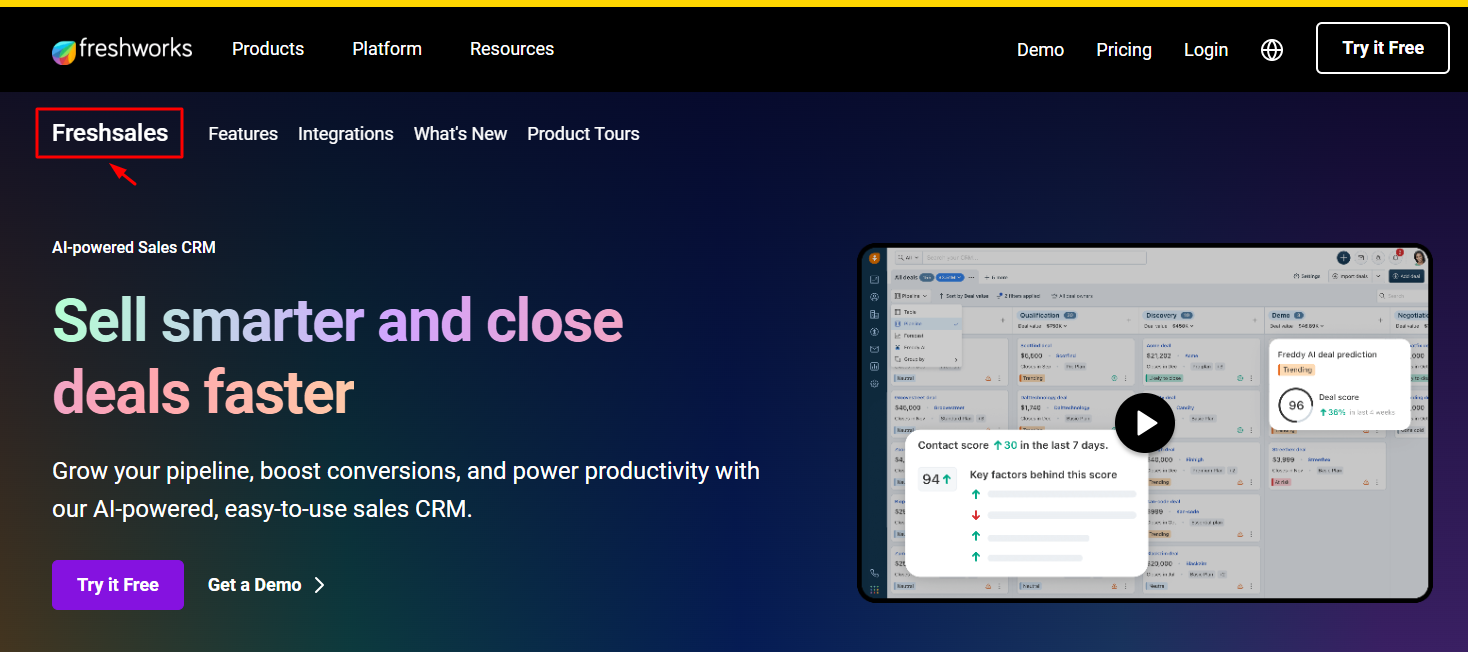This screenshot has width=1468, height=652.
Task: Switch to the Integrations tab
Action: click(345, 133)
